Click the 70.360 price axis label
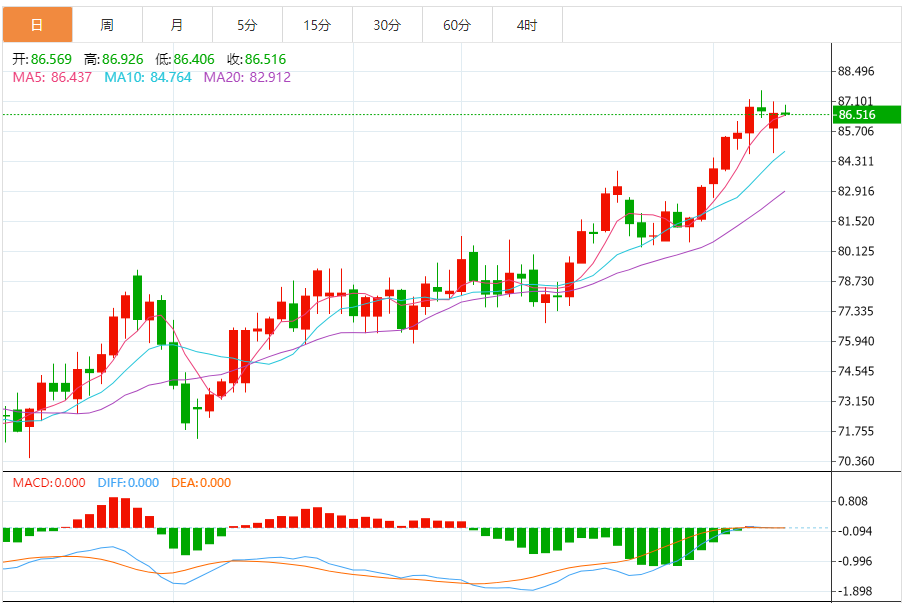904x603 pixels. (x=856, y=461)
